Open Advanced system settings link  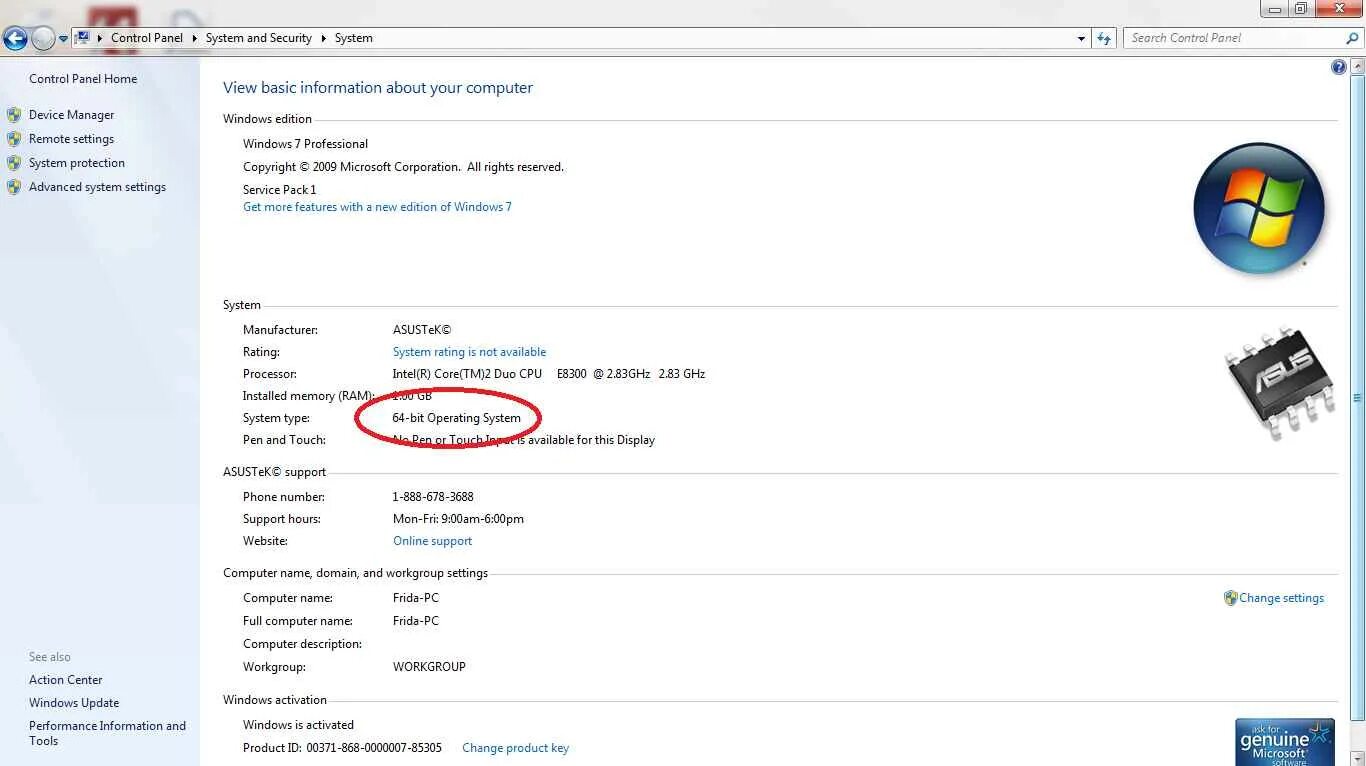[x=97, y=187]
